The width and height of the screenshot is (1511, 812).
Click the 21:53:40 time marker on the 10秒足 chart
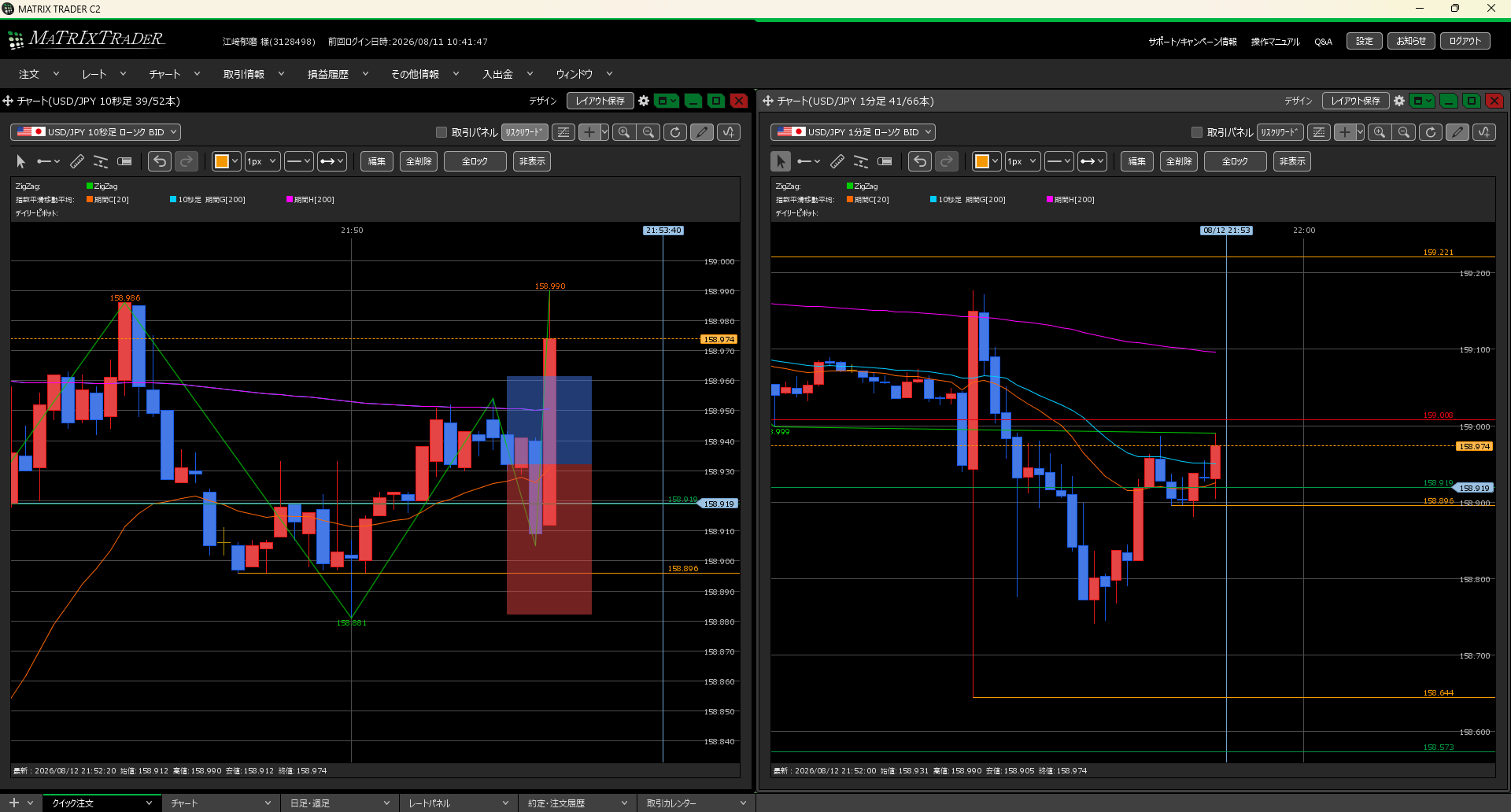click(663, 231)
